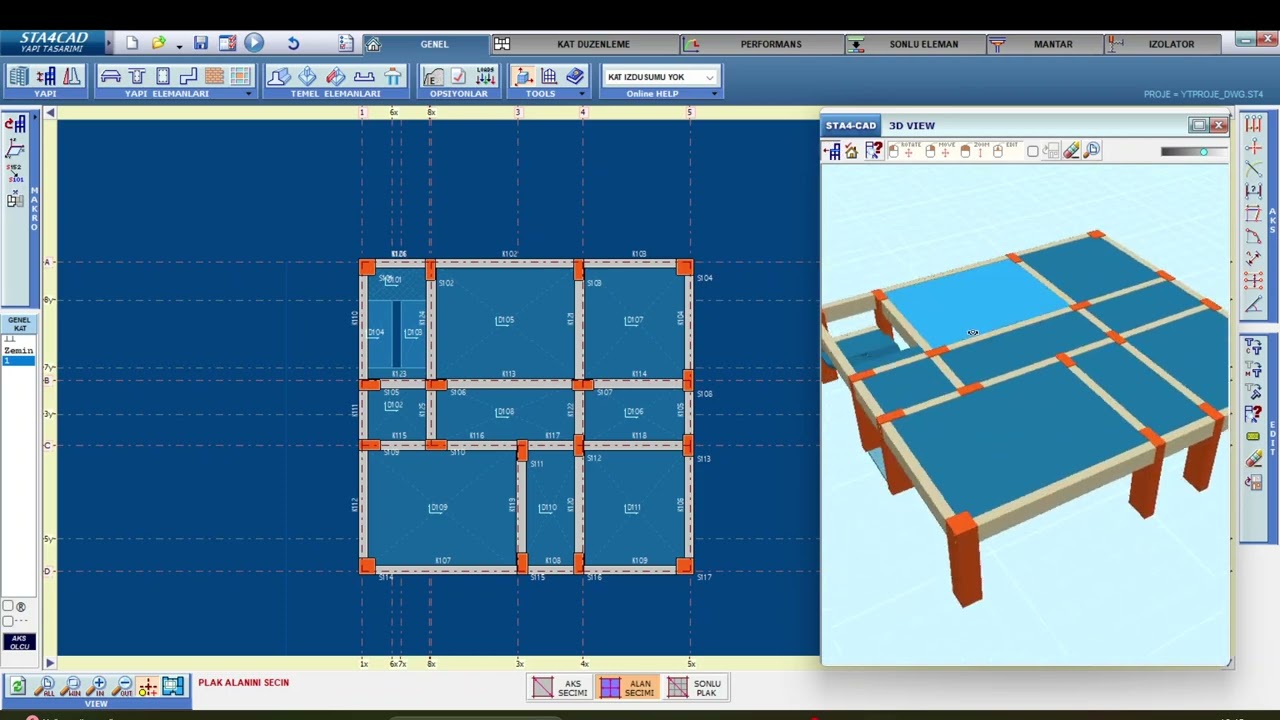Screen dimensions: 1280x720
Task: Click the home icon in 3D View toolbar
Action: pos(852,151)
